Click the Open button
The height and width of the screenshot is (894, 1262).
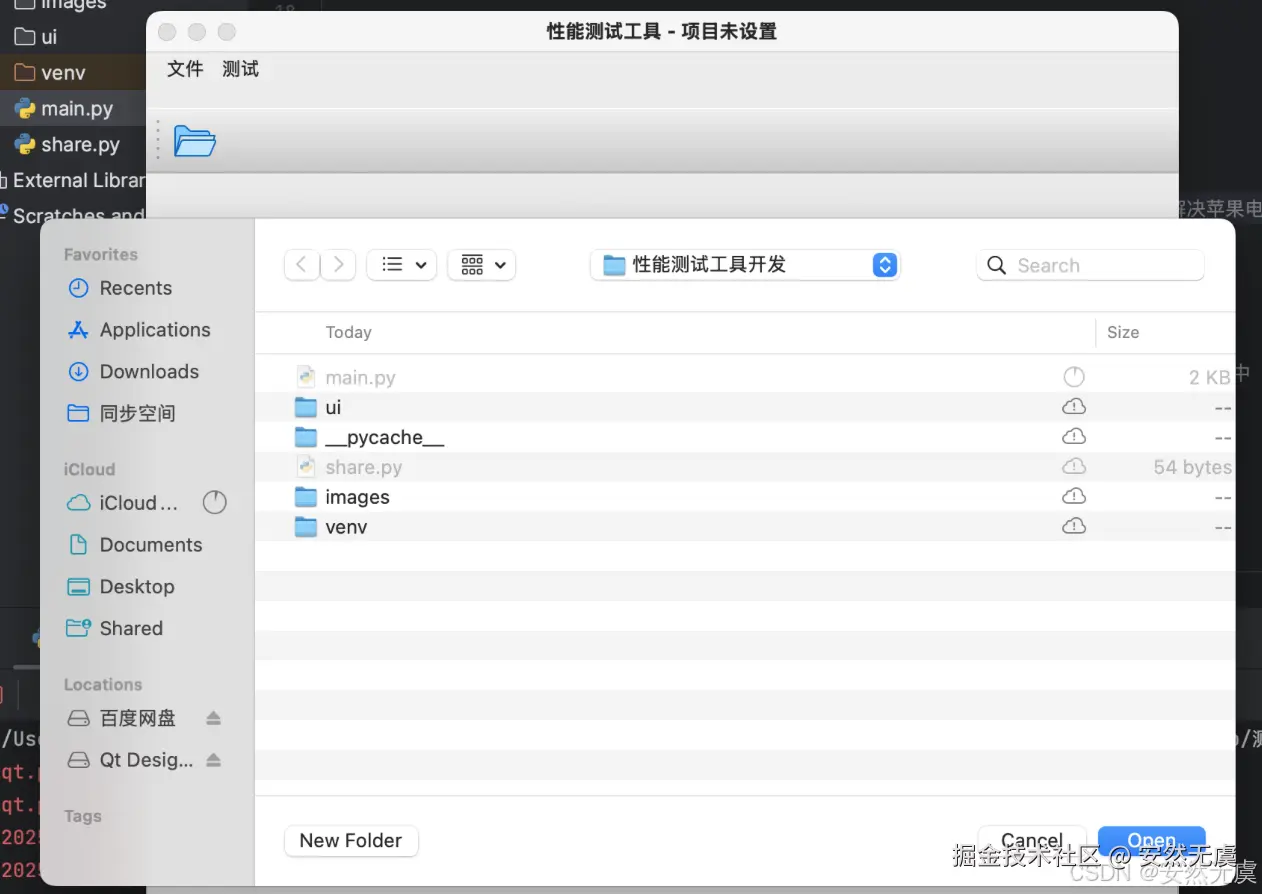1152,841
